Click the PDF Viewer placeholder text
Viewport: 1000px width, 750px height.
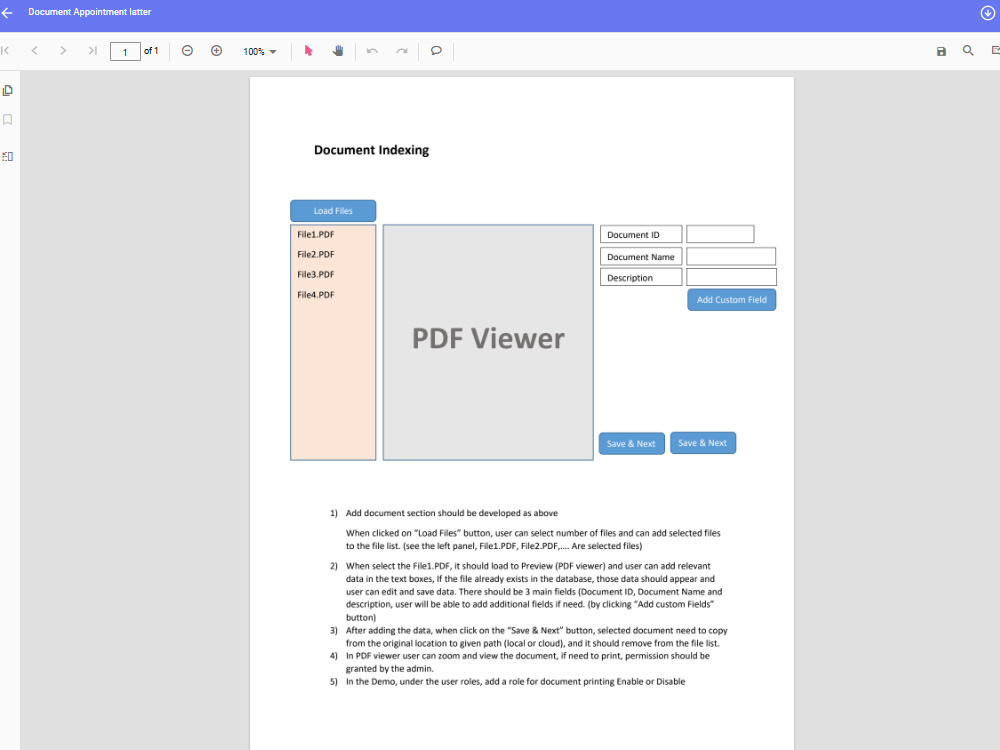click(x=488, y=338)
